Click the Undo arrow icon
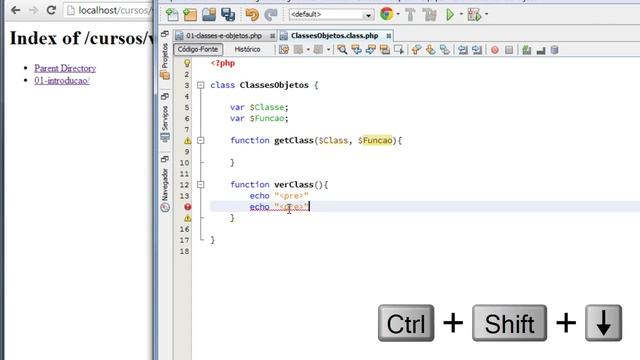This screenshot has width=640, height=360. pos(252,15)
